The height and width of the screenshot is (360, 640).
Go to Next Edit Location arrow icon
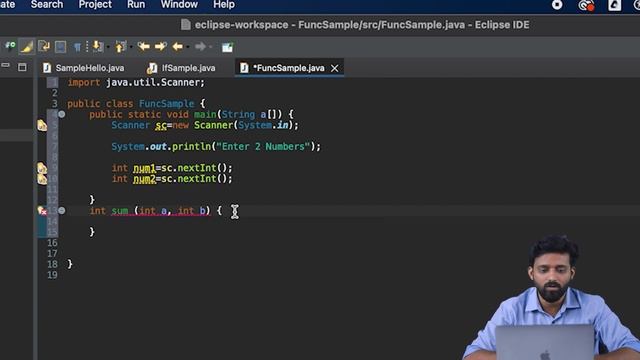coord(161,47)
